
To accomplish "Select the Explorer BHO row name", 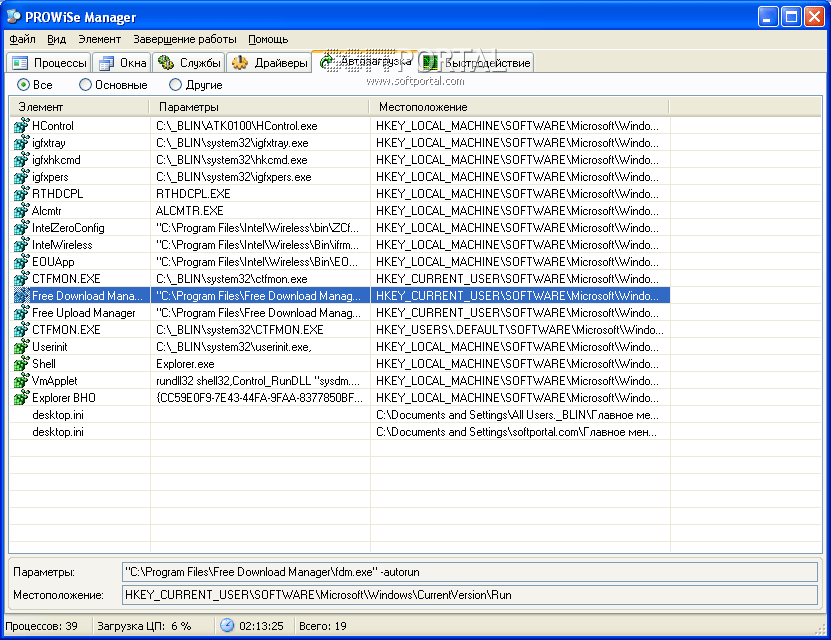I will click(64, 397).
